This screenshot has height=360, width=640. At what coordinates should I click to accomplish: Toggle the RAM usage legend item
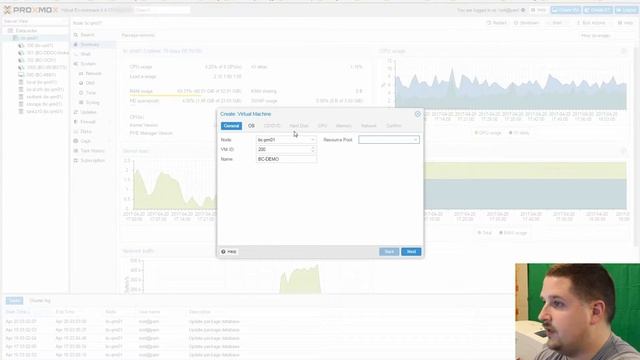pyautogui.click(x=513, y=233)
